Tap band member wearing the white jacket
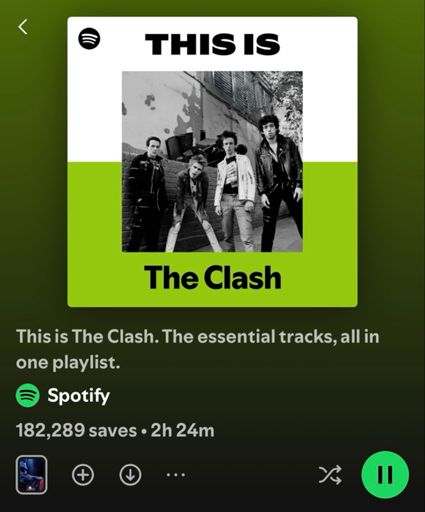Screen dimensions: 425x512 tap(234, 191)
